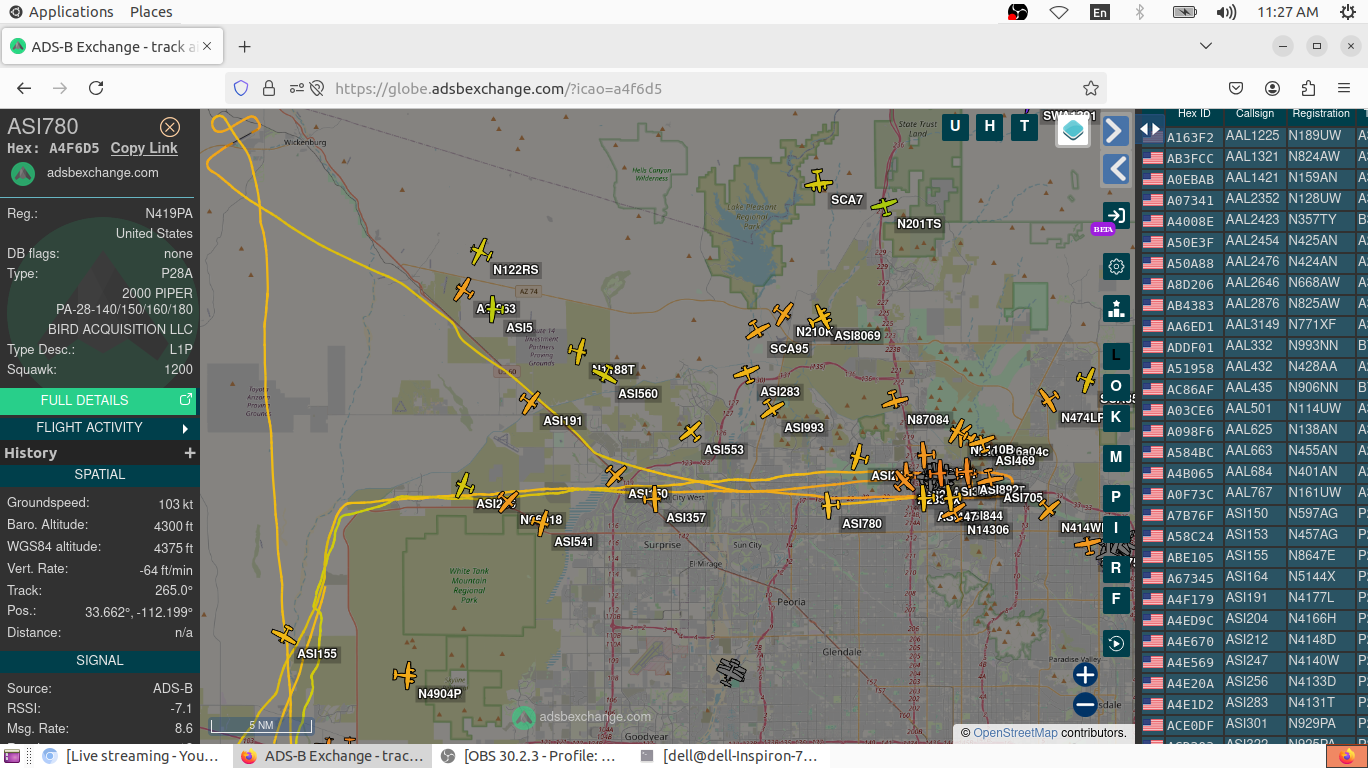Click the ASI553 aircraft marker
1368x768 pixels.
click(x=690, y=432)
